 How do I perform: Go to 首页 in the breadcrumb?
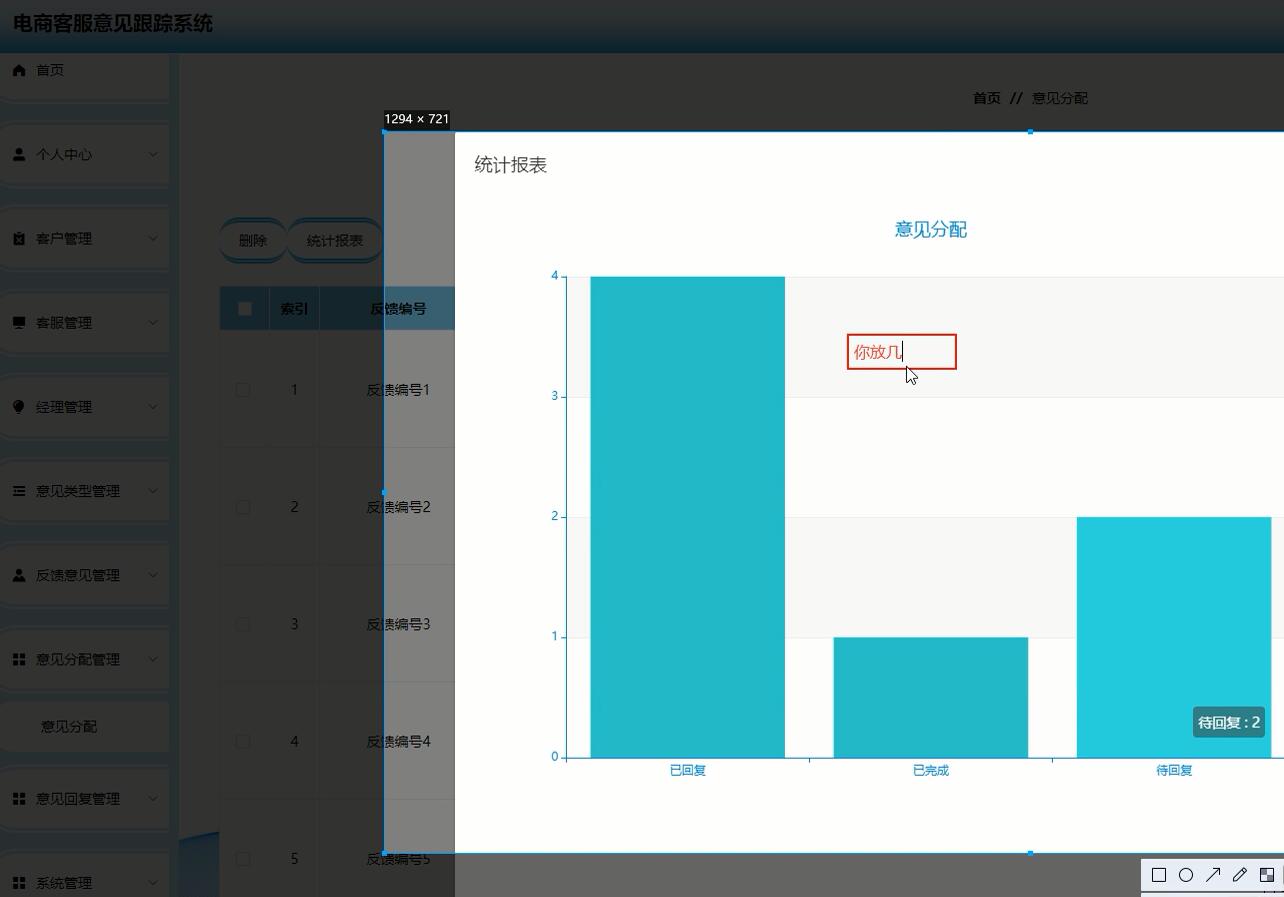coord(987,98)
